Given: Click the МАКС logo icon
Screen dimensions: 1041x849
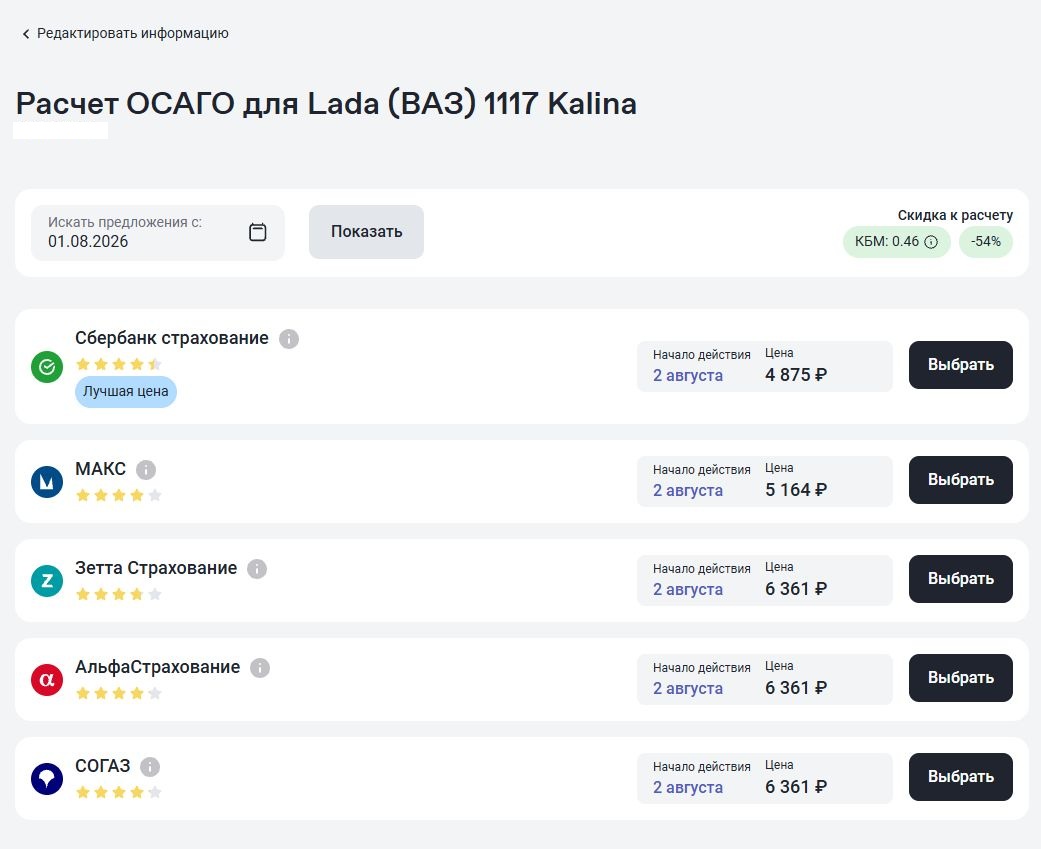Looking at the screenshot, I should click(47, 482).
